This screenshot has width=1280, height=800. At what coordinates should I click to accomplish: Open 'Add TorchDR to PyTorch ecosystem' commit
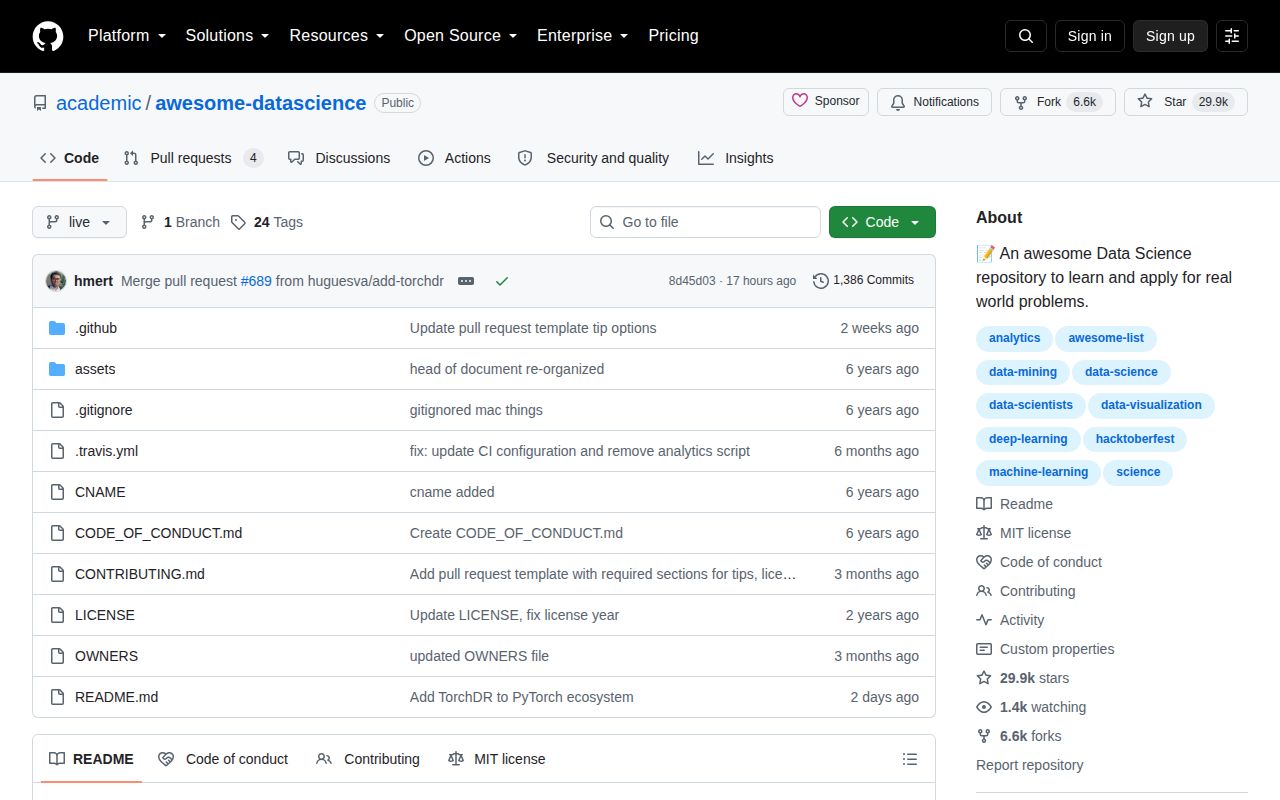tap(521, 697)
